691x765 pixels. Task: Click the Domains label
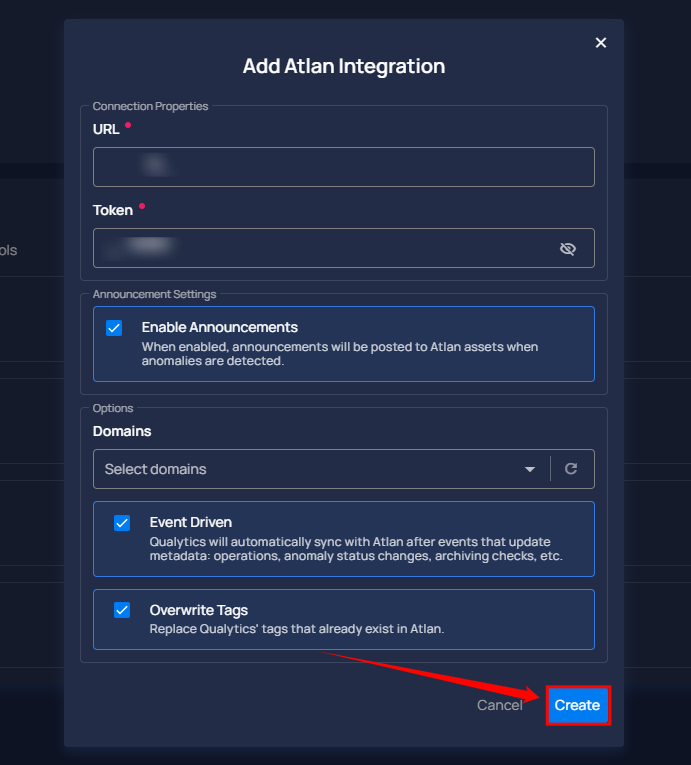point(122,431)
